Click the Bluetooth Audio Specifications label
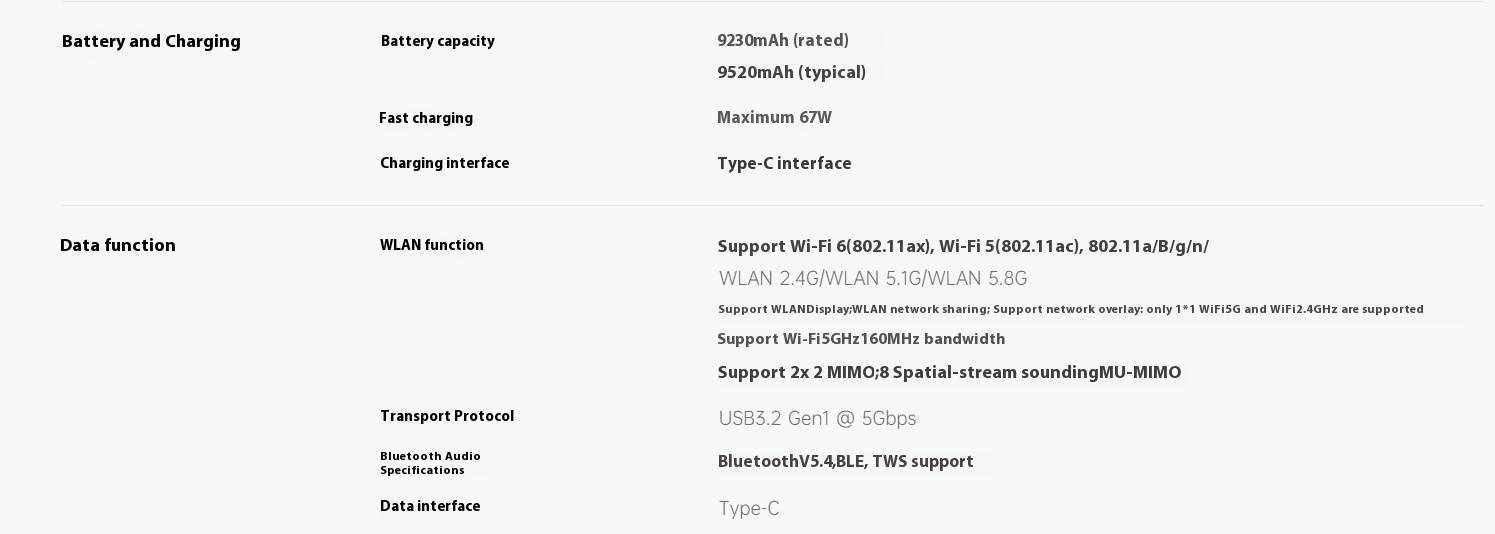This screenshot has height=534, width=1495. coord(430,463)
